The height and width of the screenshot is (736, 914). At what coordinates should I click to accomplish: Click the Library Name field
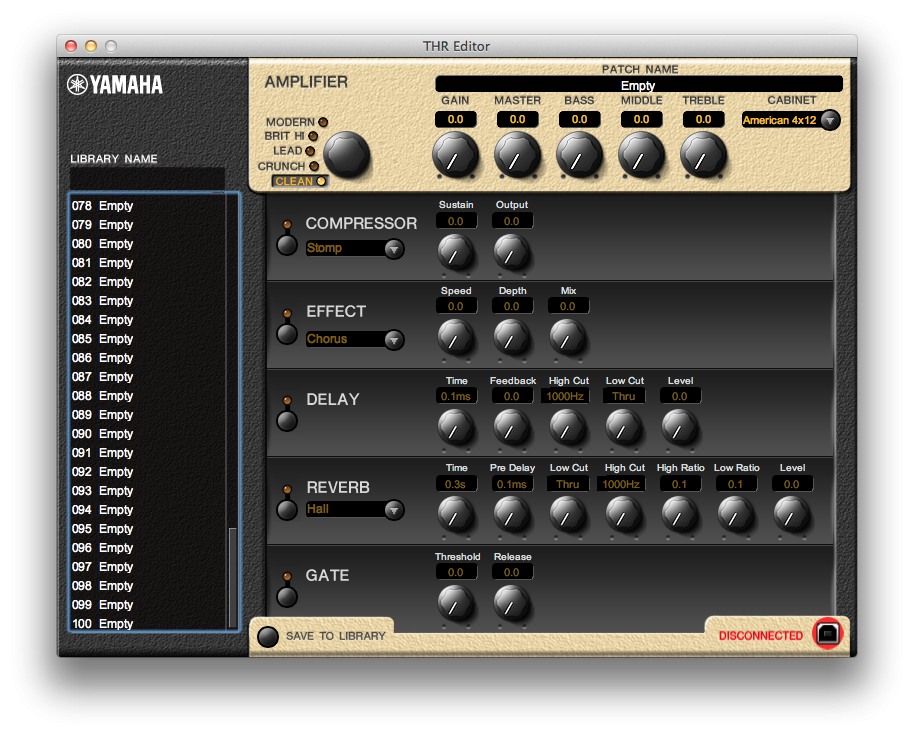coord(147,178)
